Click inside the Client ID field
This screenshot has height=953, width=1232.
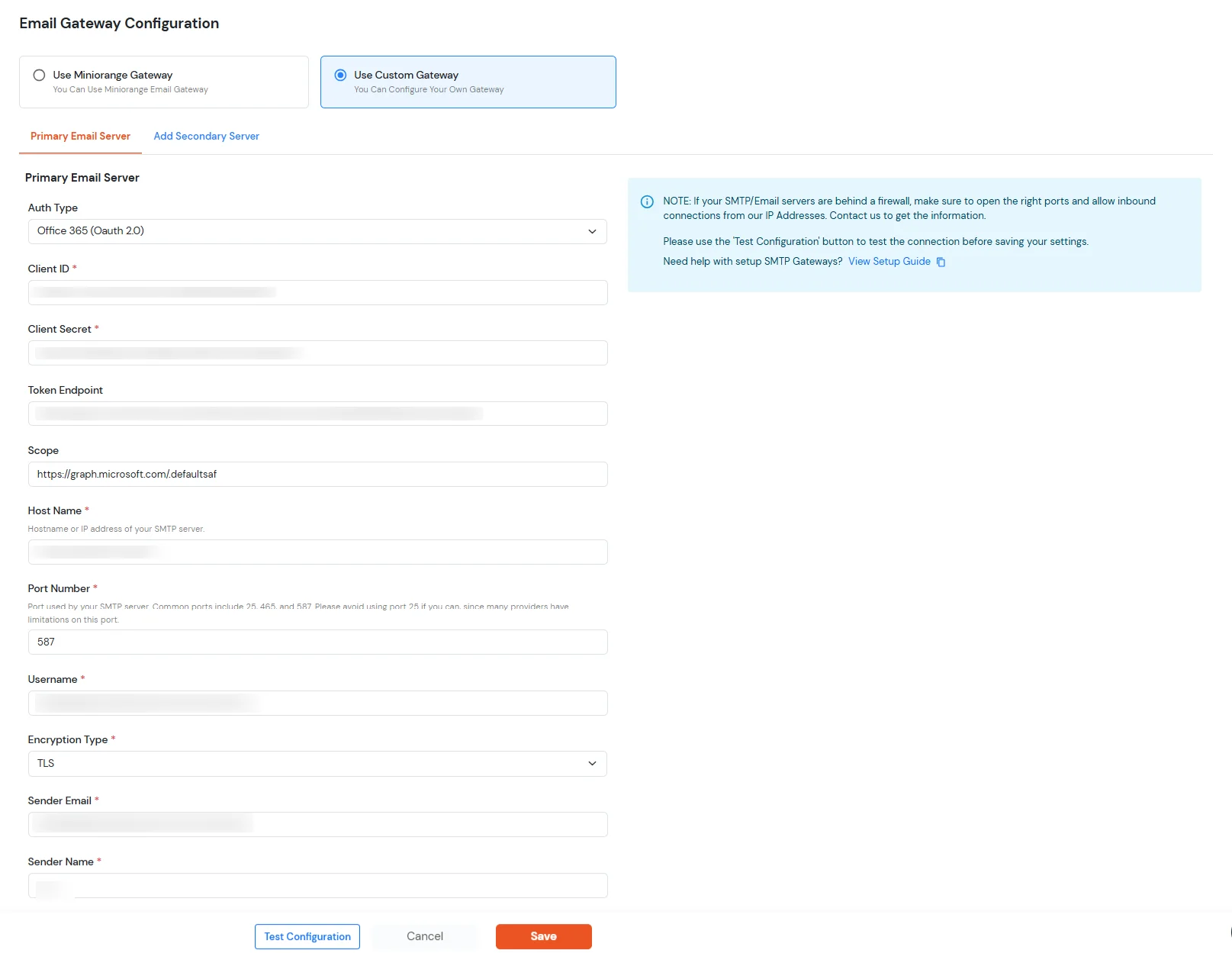[x=317, y=292]
